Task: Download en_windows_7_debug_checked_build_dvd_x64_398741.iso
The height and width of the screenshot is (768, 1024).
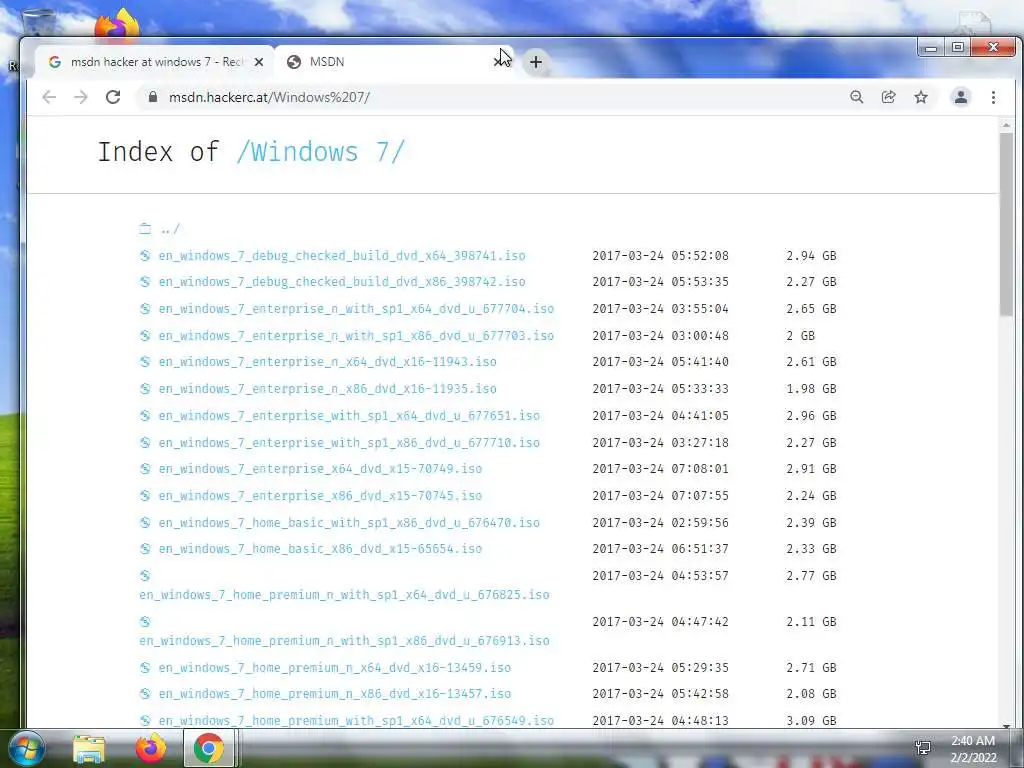Action: pos(342,256)
